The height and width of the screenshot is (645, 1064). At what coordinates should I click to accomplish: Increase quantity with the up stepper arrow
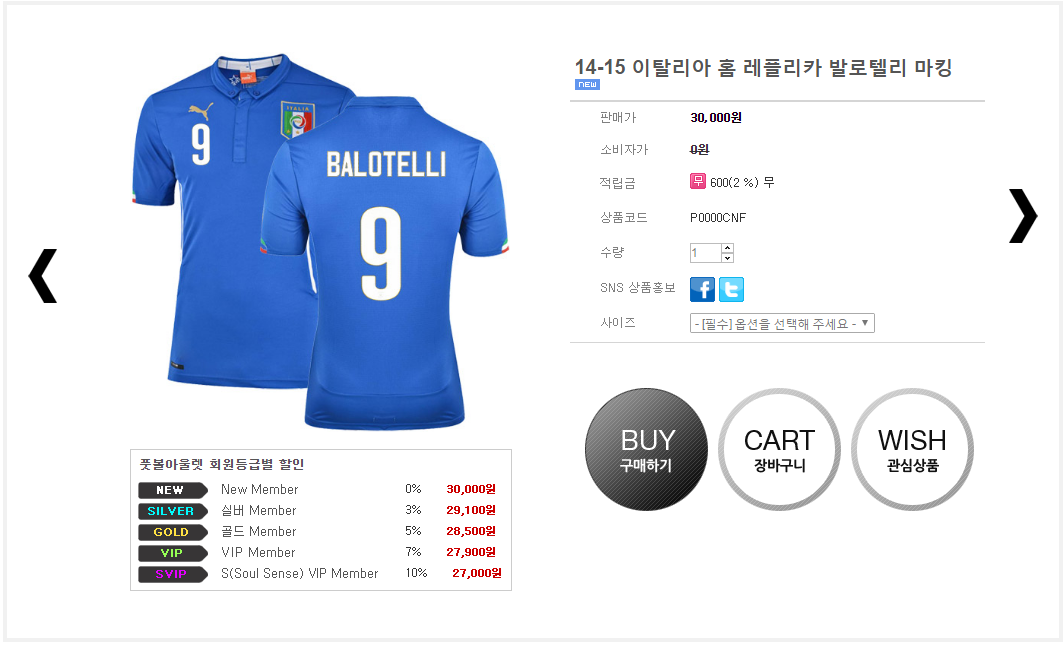point(727,248)
